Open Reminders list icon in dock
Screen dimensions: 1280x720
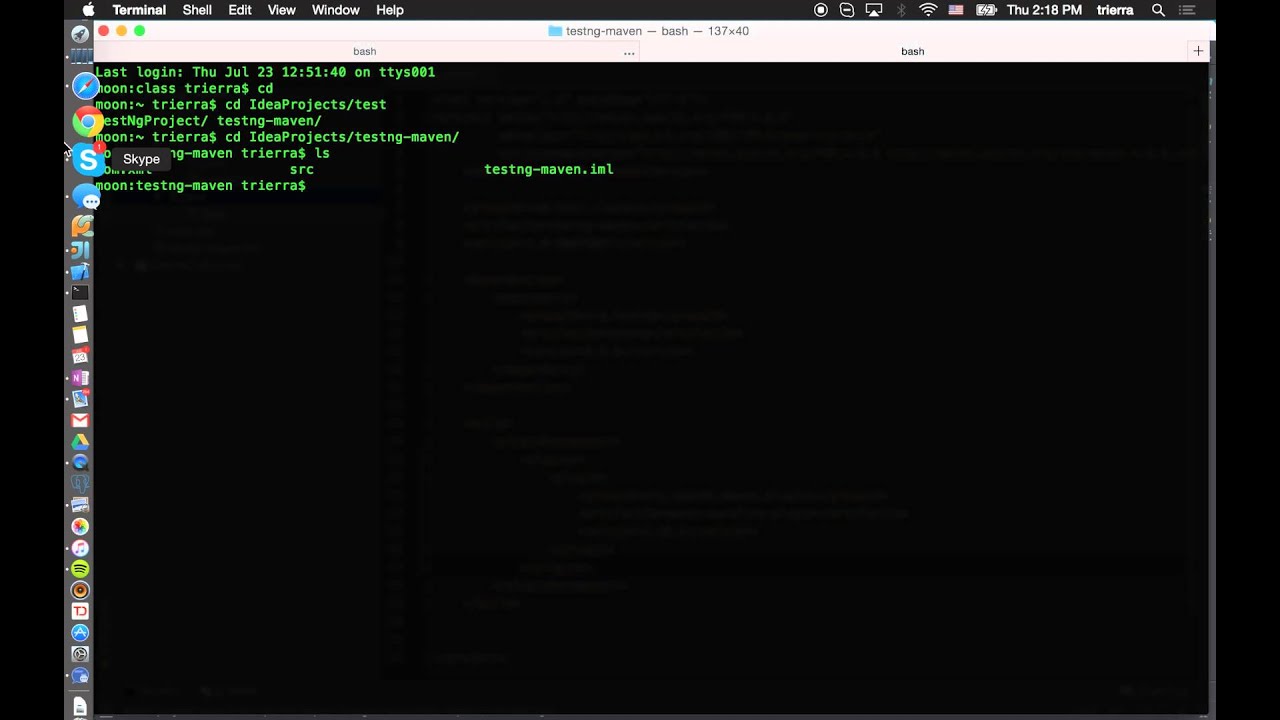[80, 314]
